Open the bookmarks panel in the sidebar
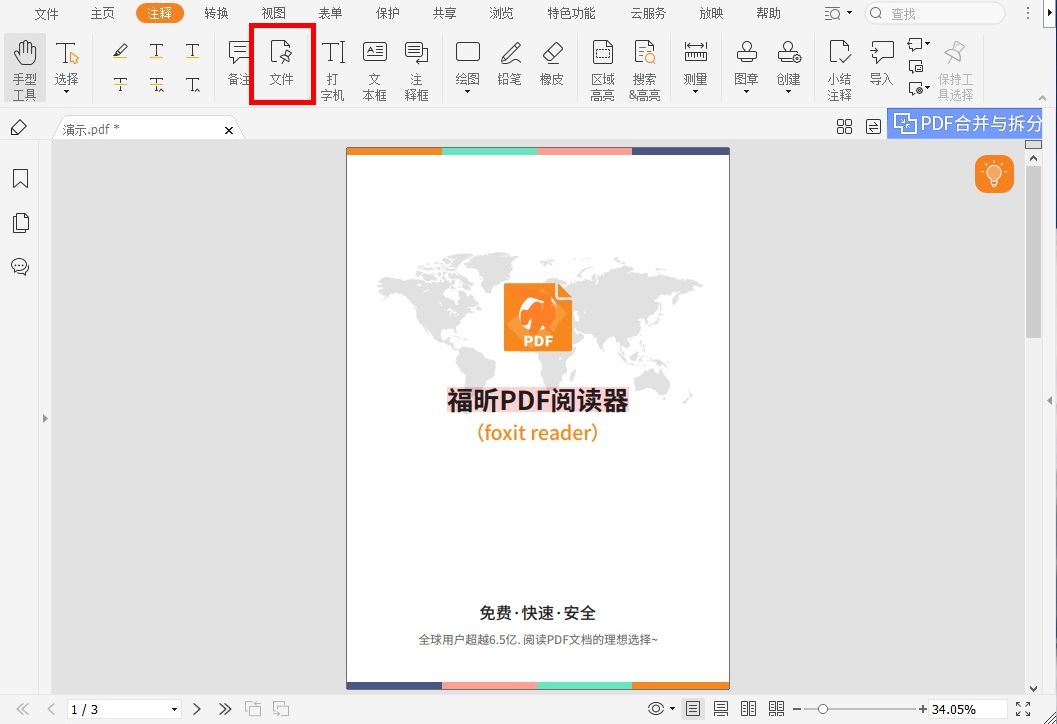 [x=20, y=178]
